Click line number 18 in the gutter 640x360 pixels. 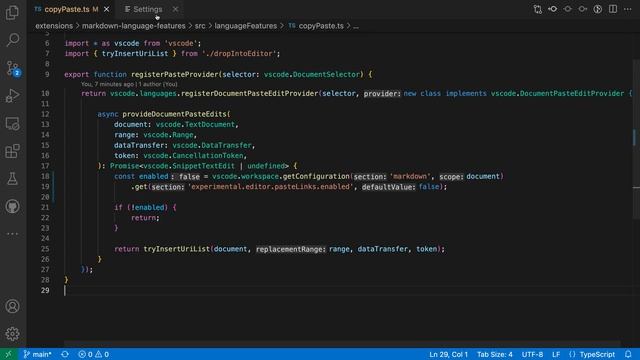point(45,176)
